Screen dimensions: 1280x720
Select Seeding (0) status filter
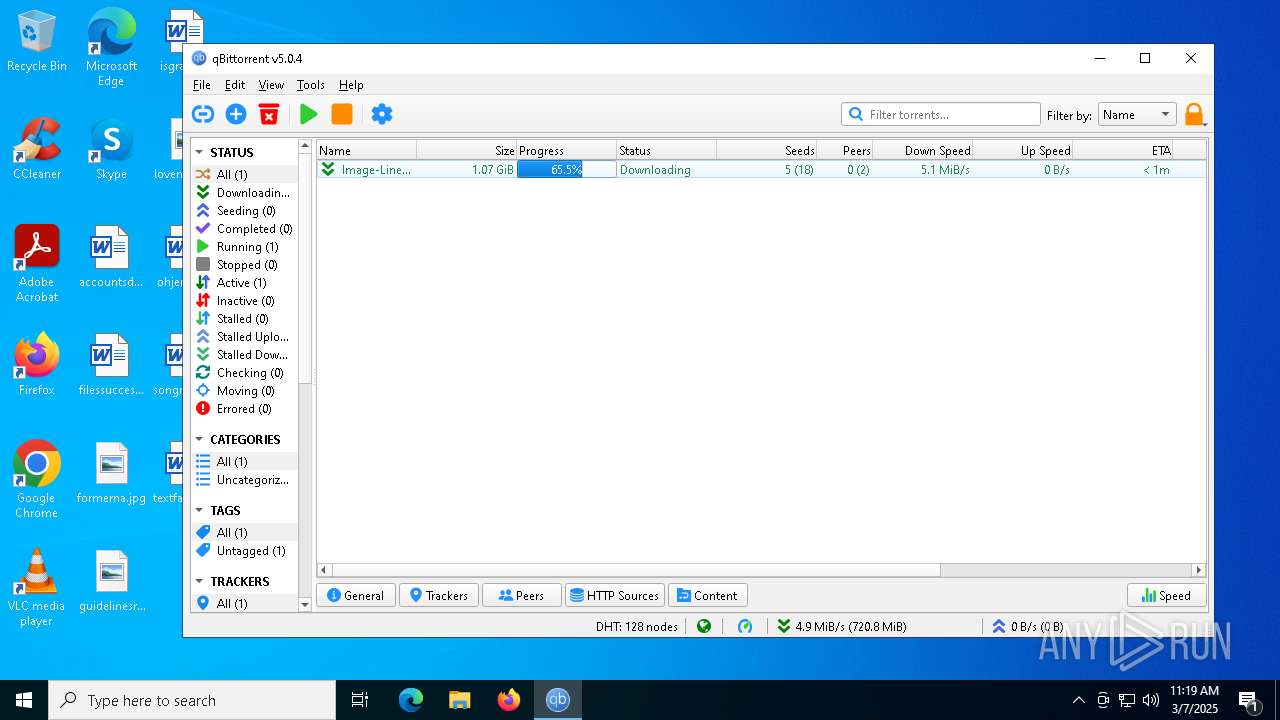(x=244, y=210)
